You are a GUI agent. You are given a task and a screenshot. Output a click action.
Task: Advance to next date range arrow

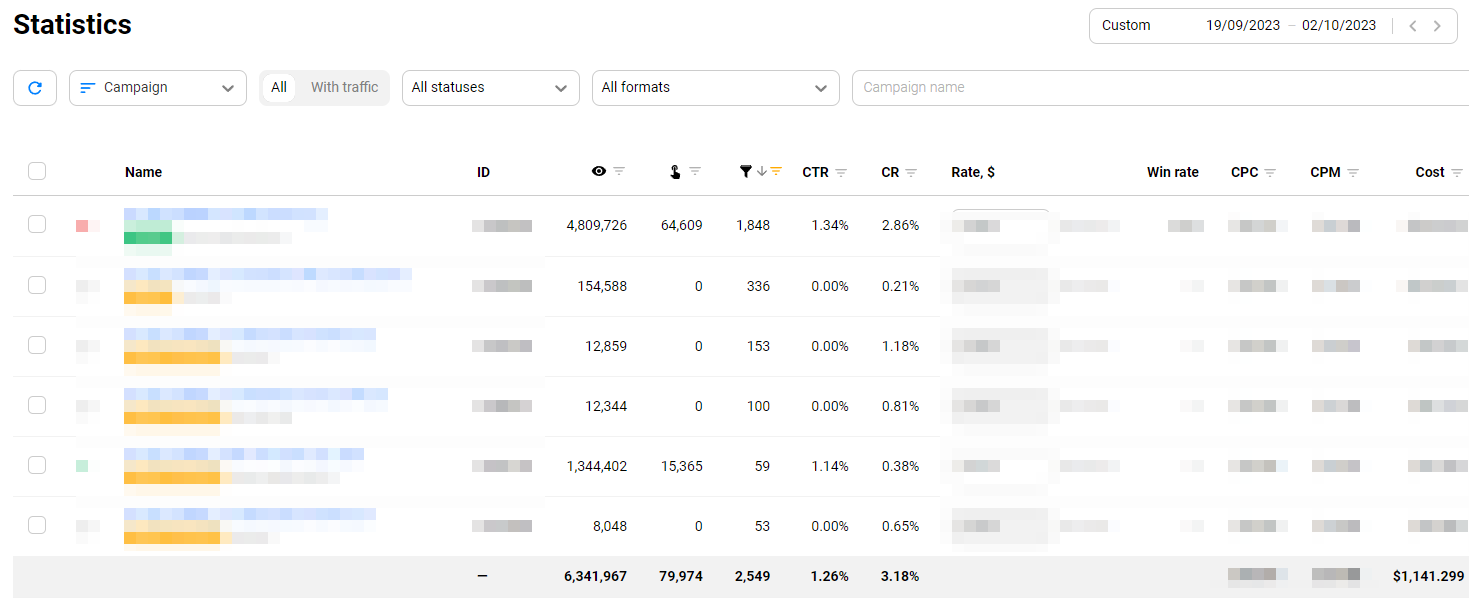tap(1438, 26)
